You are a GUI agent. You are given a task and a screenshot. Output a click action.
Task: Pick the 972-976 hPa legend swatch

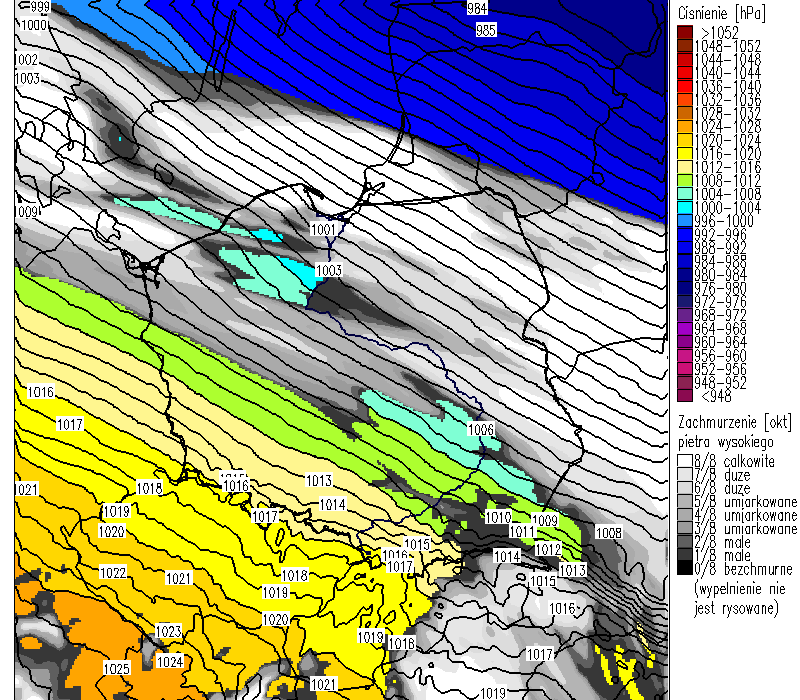click(685, 301)
